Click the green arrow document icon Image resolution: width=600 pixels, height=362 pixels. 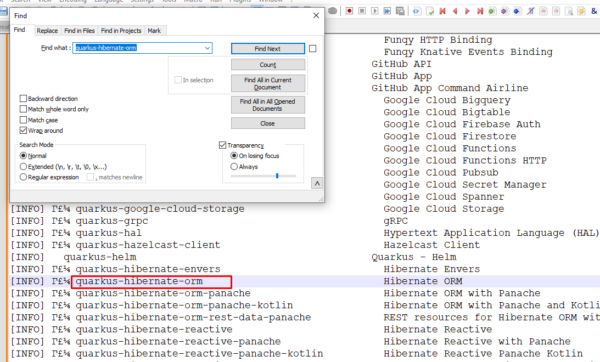click(492, 11)
